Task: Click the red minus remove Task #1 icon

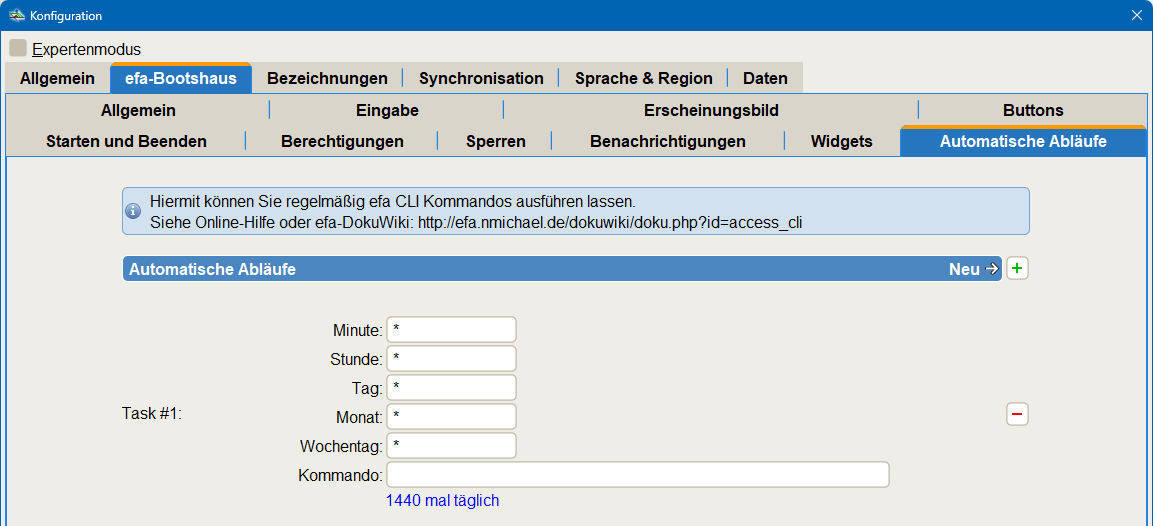Action: click(x=1017, y=414)
